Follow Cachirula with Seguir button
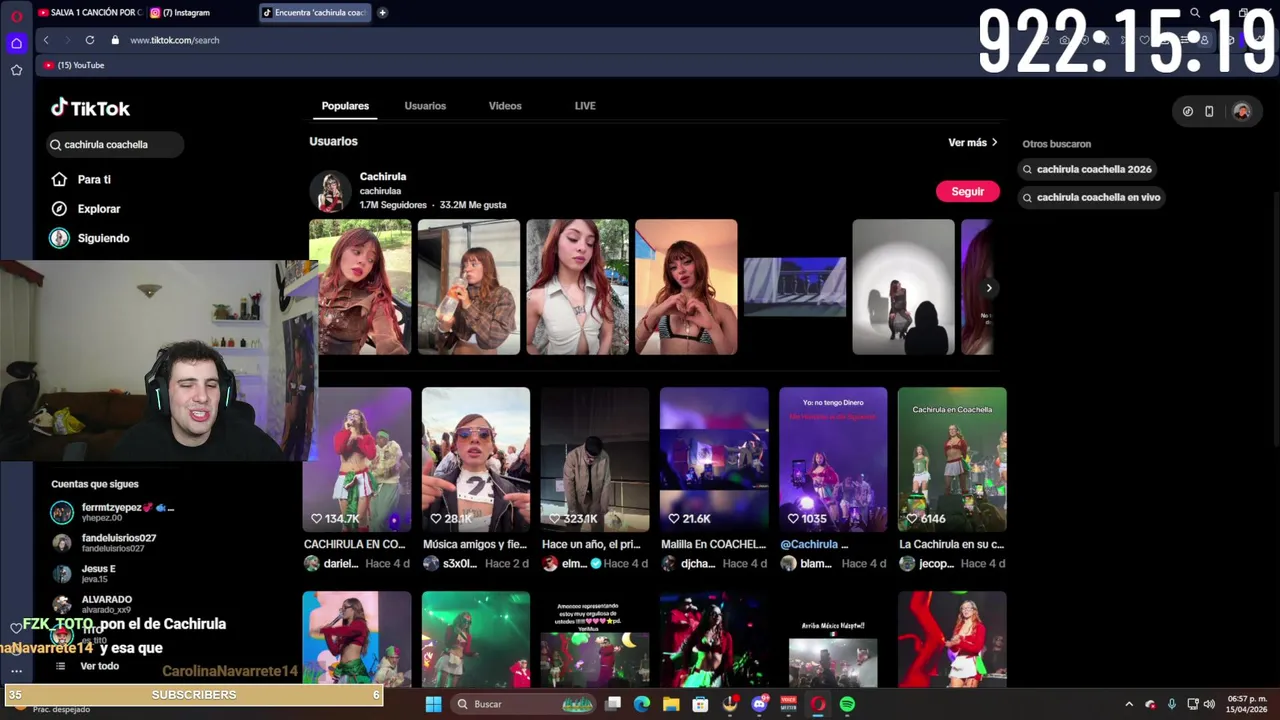The width and height of the screenshot is (1280, 720). pyautogui.click(x=967, y=191)
